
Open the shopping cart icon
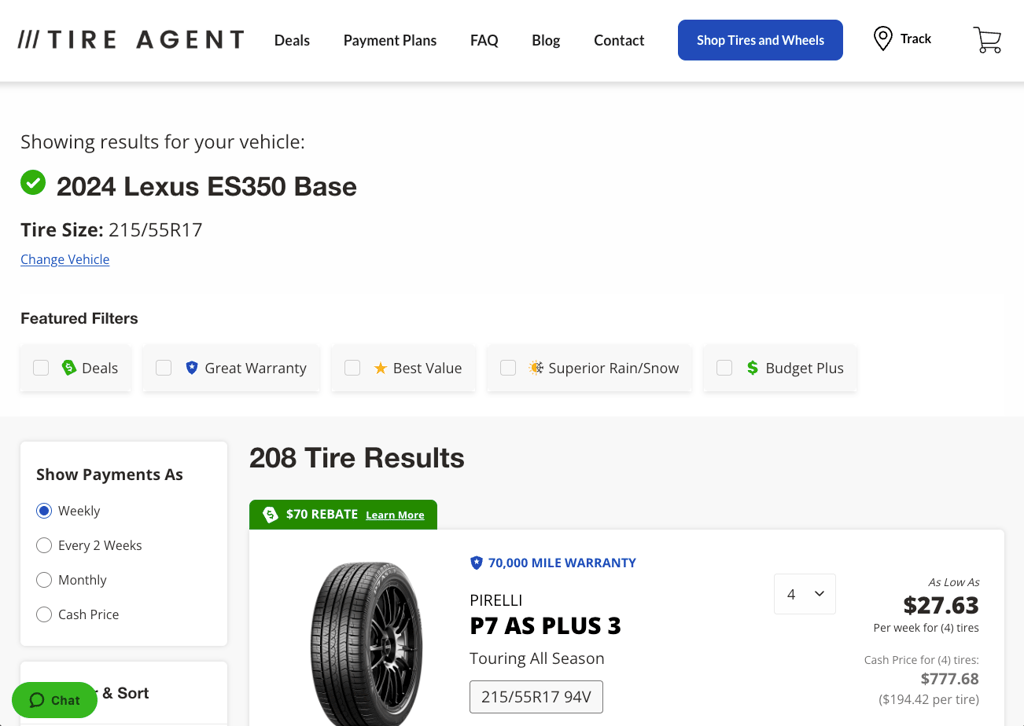coord(987,40)
